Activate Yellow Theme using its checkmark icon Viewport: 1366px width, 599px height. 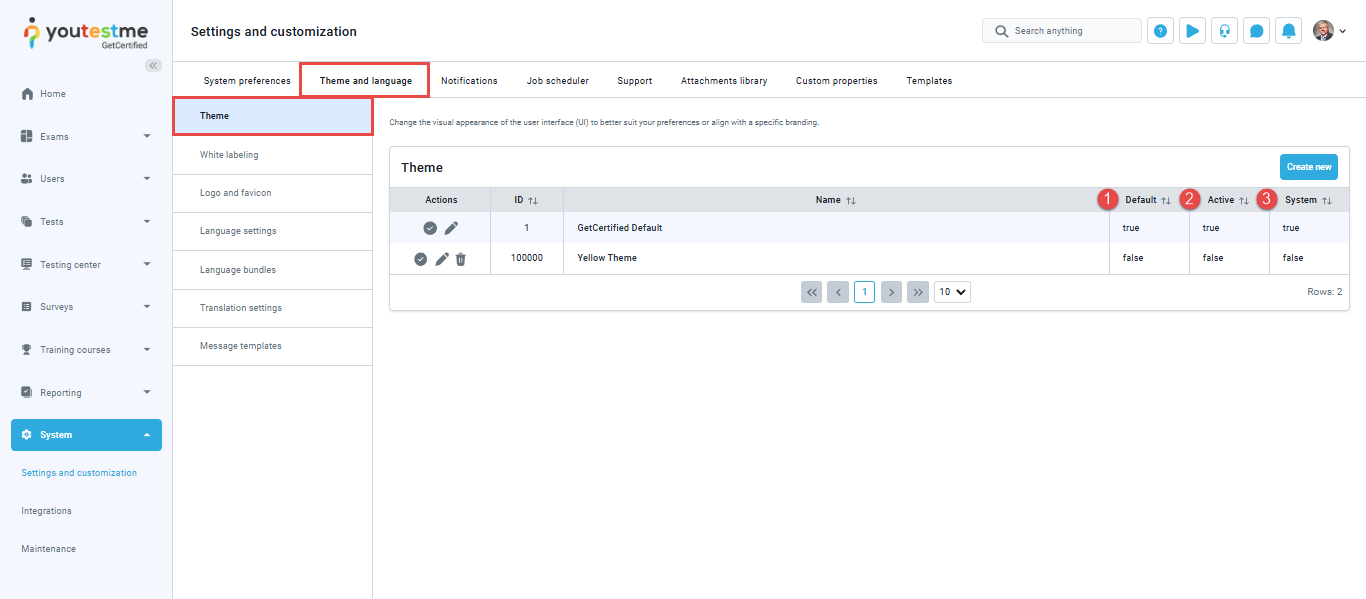pos(421,259)
